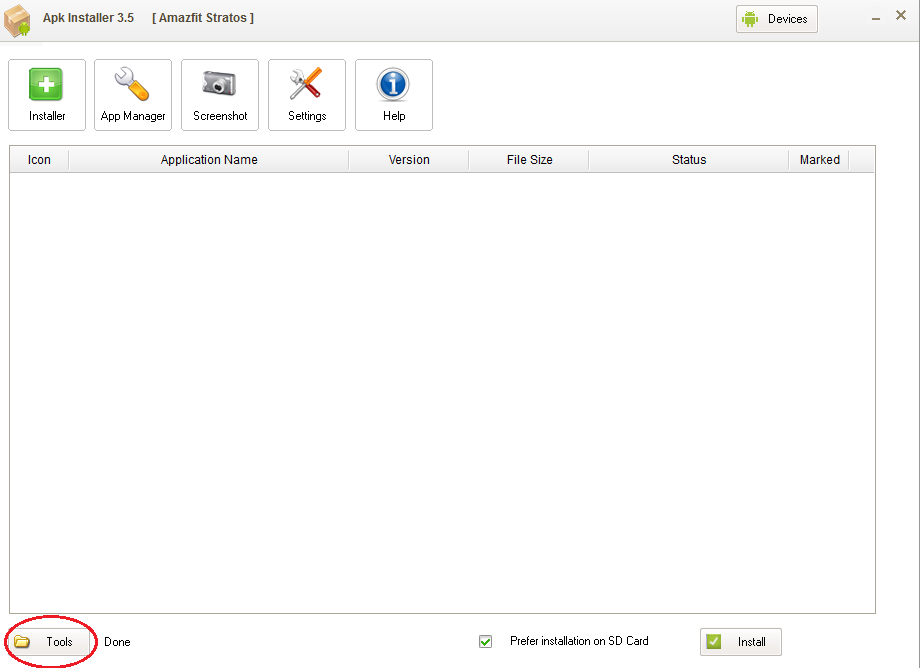Viewport: 920px width, 668px height.
Task: Sort by Application Name column header
Action: click(209, 160)
